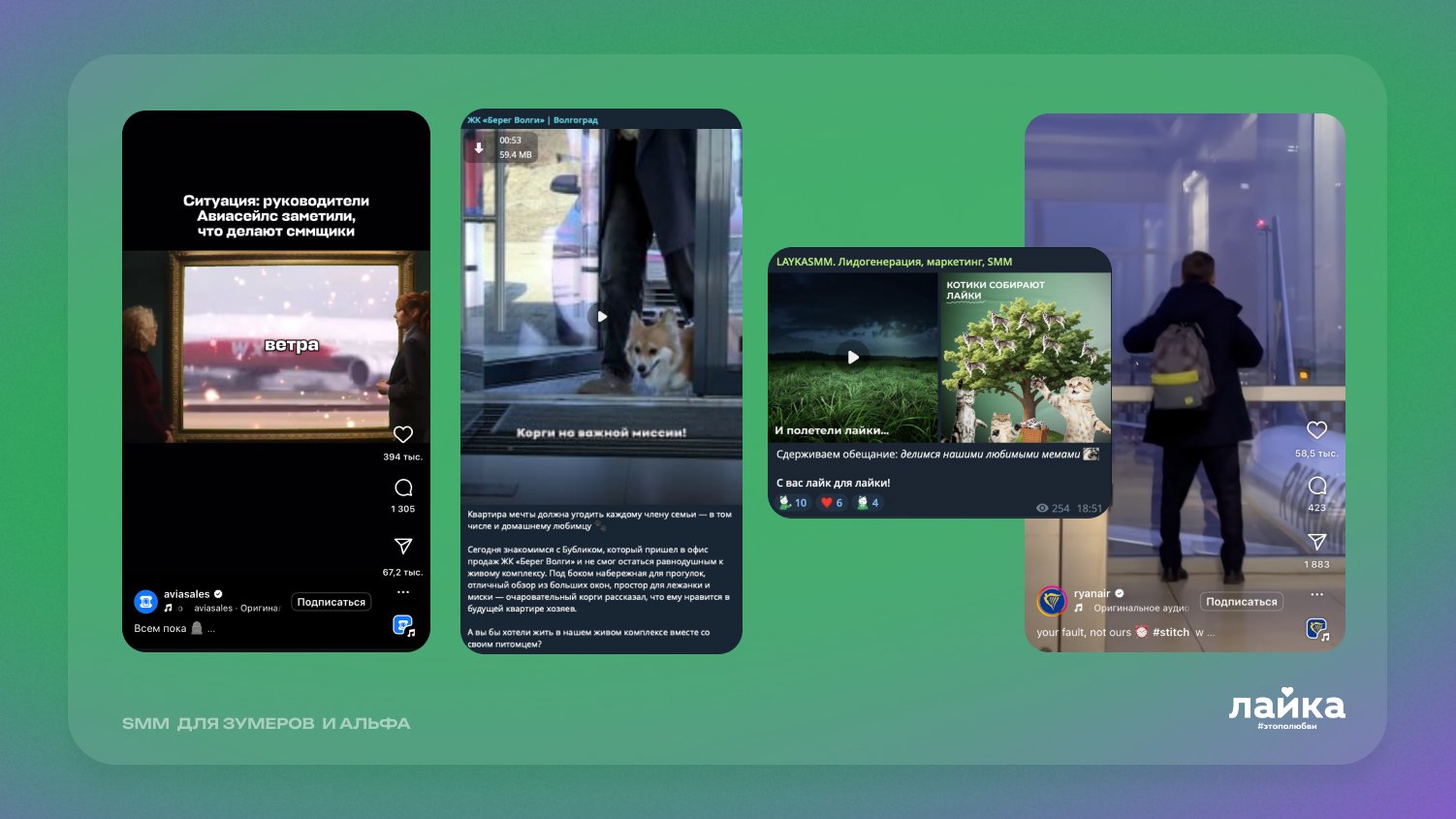Click the 'С вас лайк для лайки!' line

[833, 483]
